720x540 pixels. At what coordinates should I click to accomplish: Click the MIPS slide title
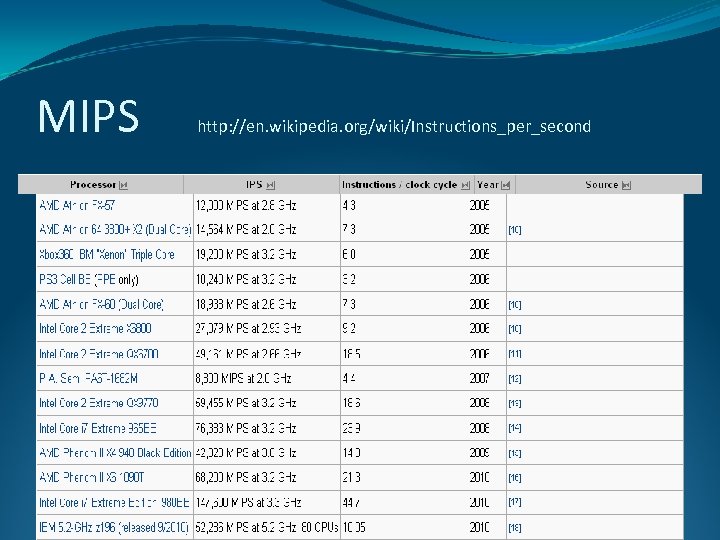pyautogui.click(x=88, y=116)
